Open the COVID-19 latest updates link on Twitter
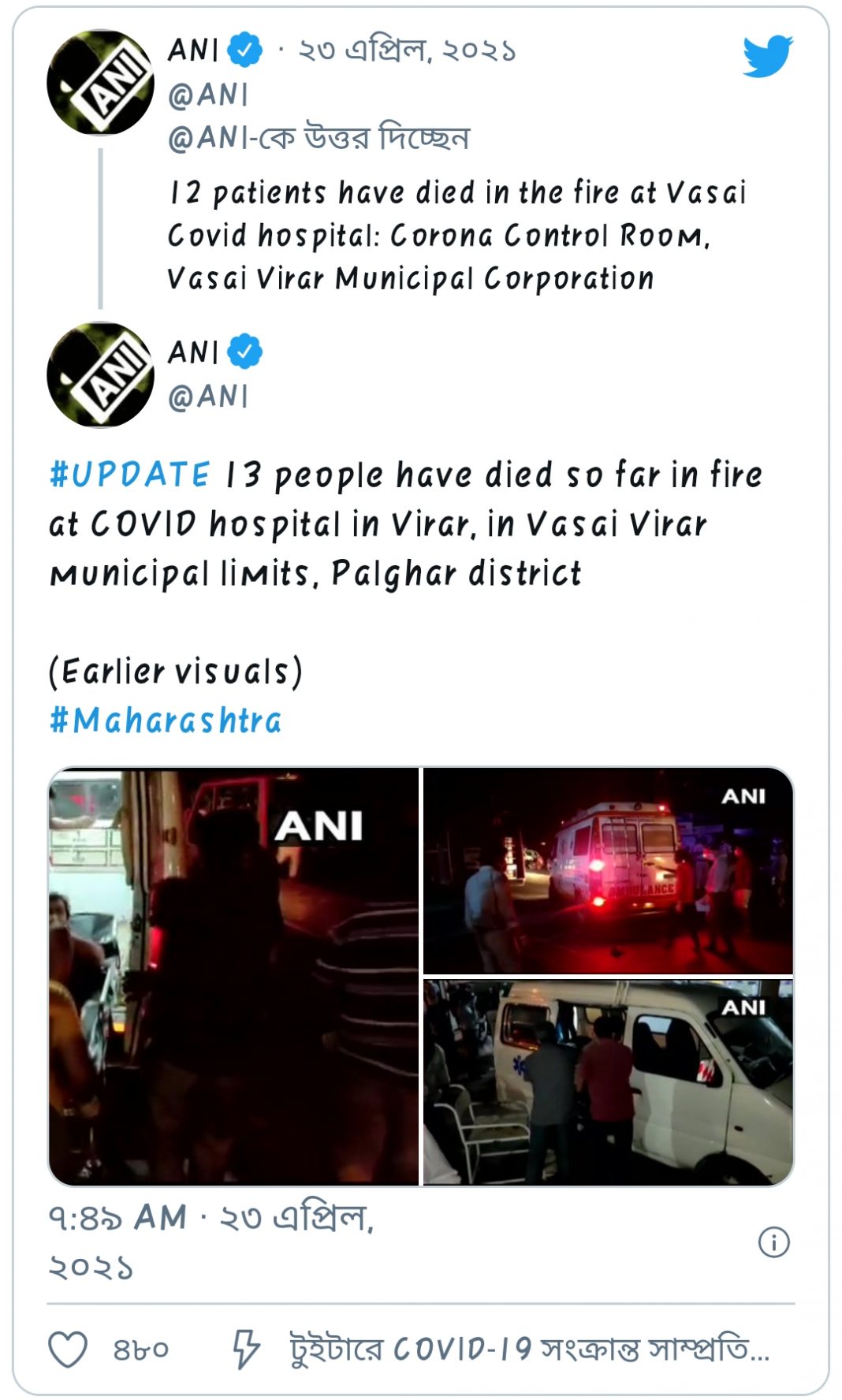 pyautogui.click(x=529, y=1349)
